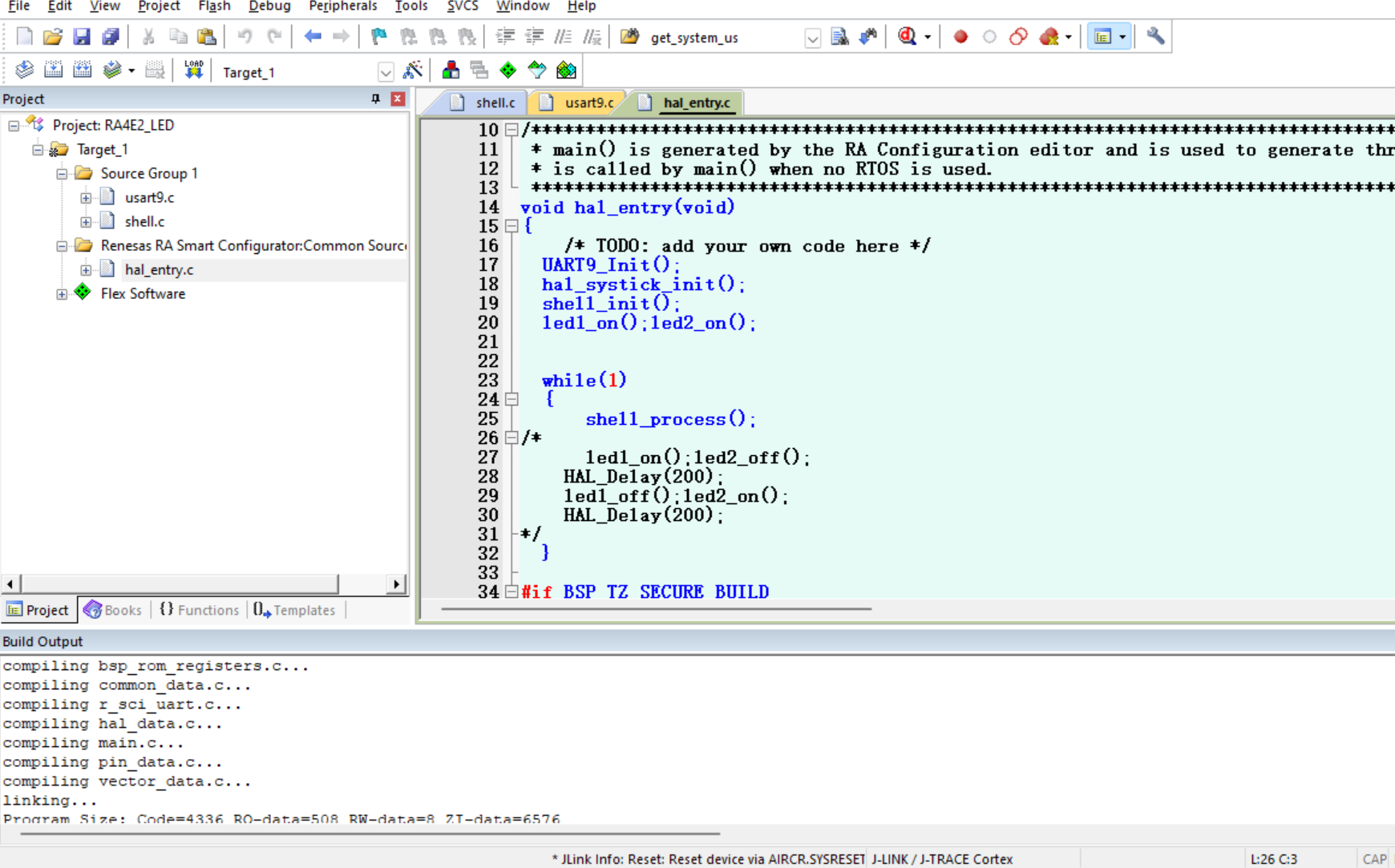Fold the while loop block at line 24
1395x868 pixels.
(x=511, y=399)
